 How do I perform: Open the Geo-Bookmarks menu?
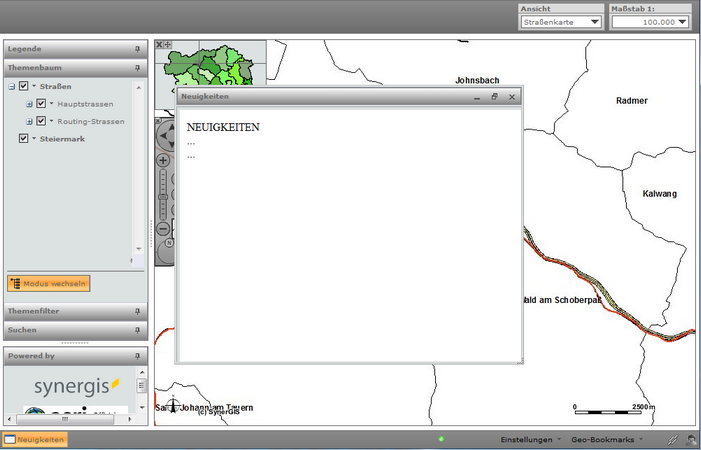point(607,440)
